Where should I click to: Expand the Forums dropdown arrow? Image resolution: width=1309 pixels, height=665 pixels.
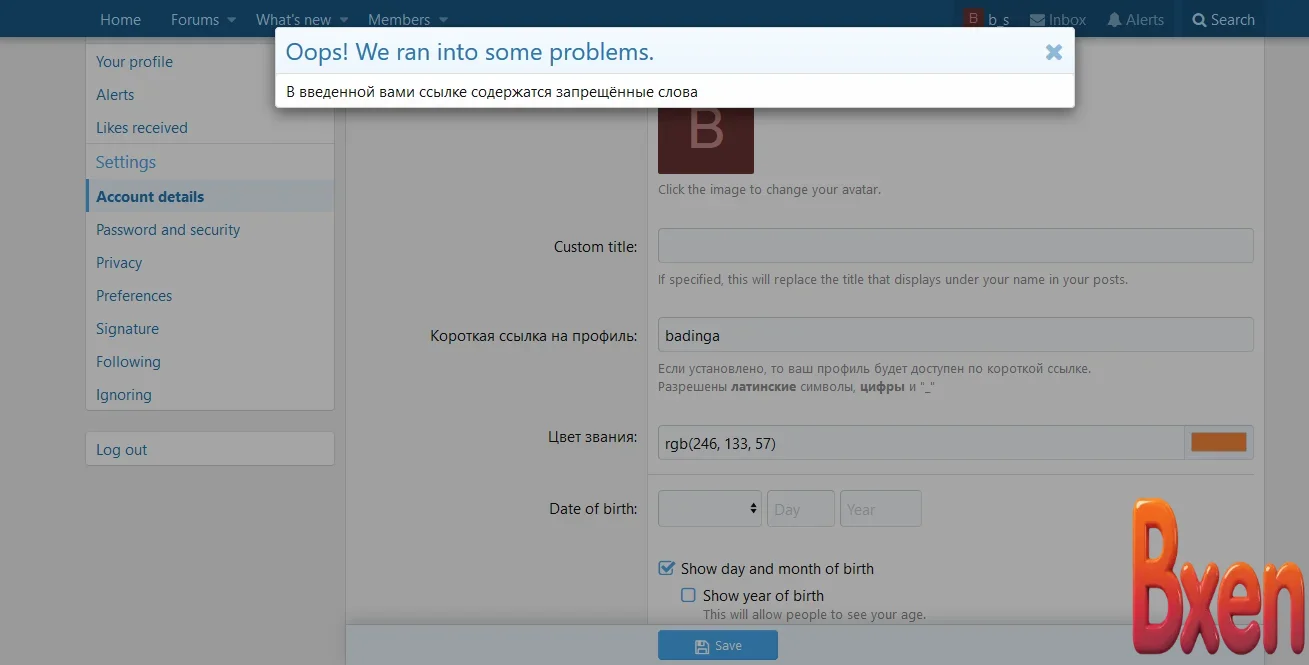tap(232, 20)
